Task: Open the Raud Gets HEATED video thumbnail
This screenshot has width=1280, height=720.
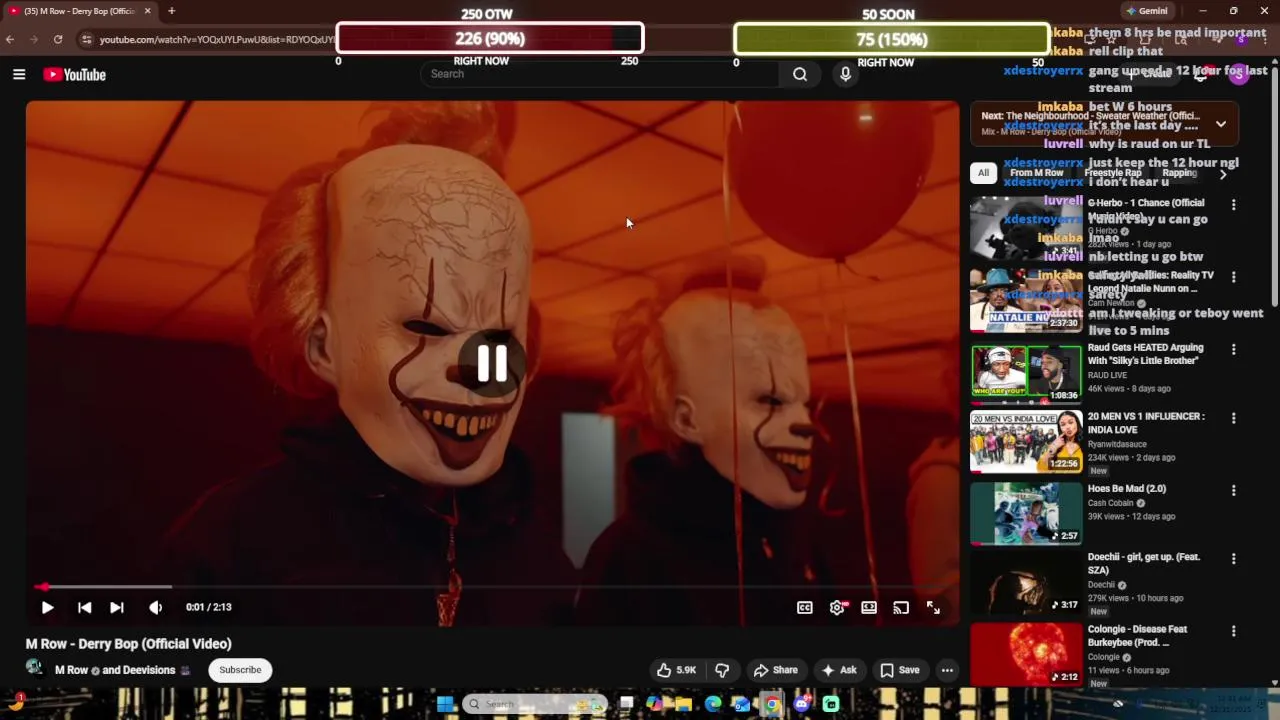Action: tap(1026, 372)
